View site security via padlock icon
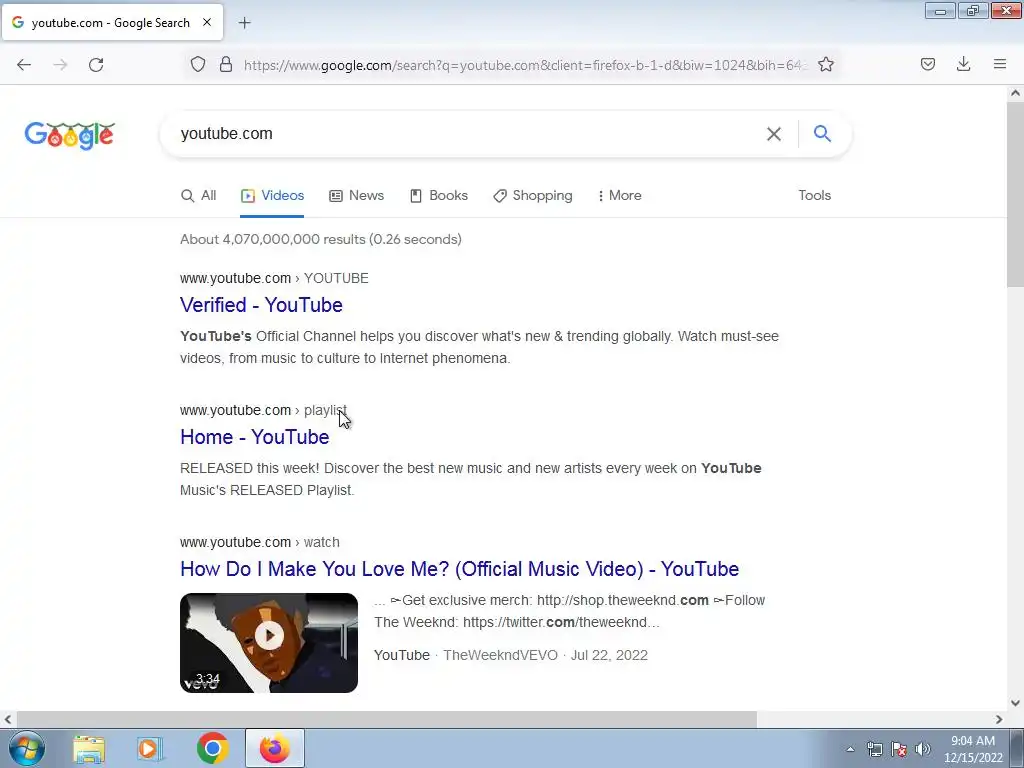This screenshot has width=1024, height=768. pos(226,64)
